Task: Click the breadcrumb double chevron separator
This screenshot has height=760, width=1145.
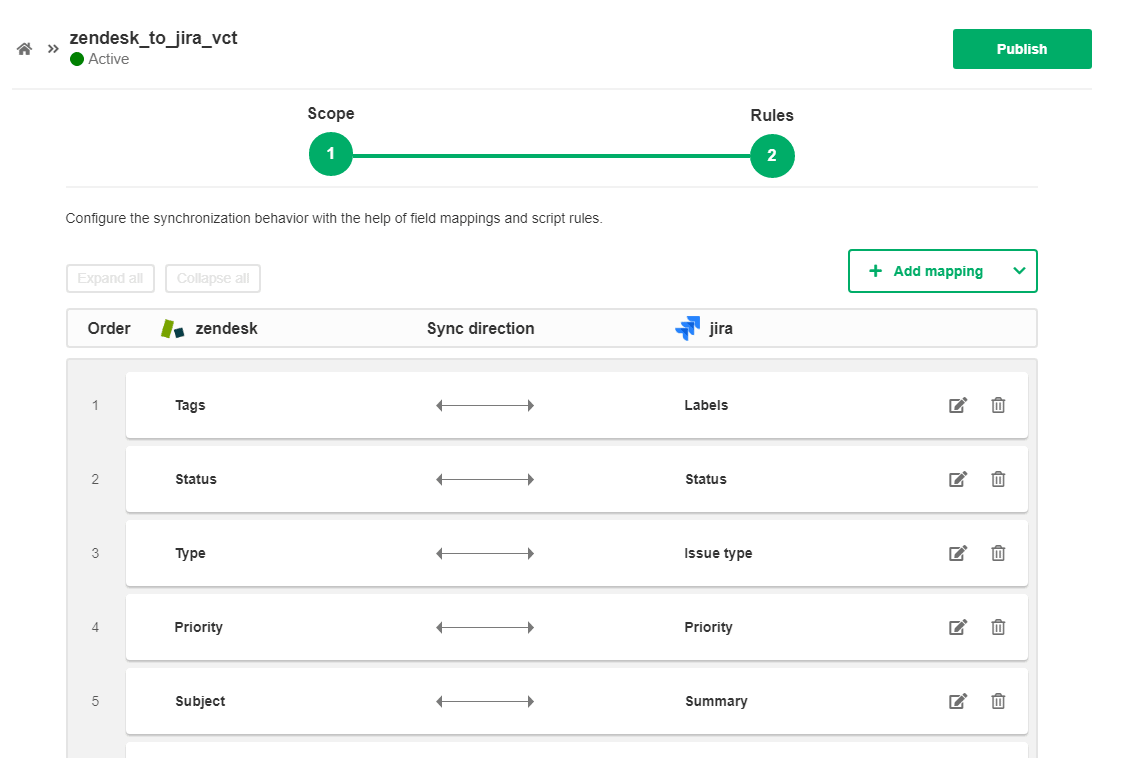Action: tap(53, 49)
